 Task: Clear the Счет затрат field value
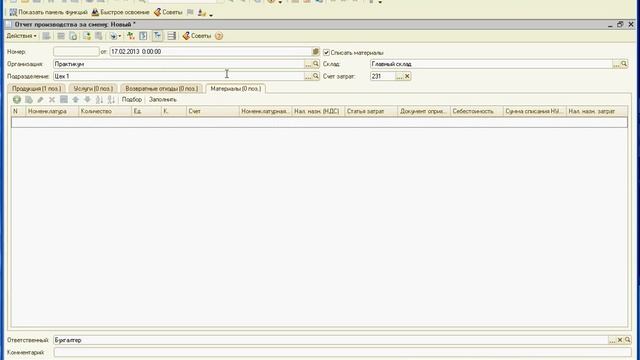click(x=407, y=76)
